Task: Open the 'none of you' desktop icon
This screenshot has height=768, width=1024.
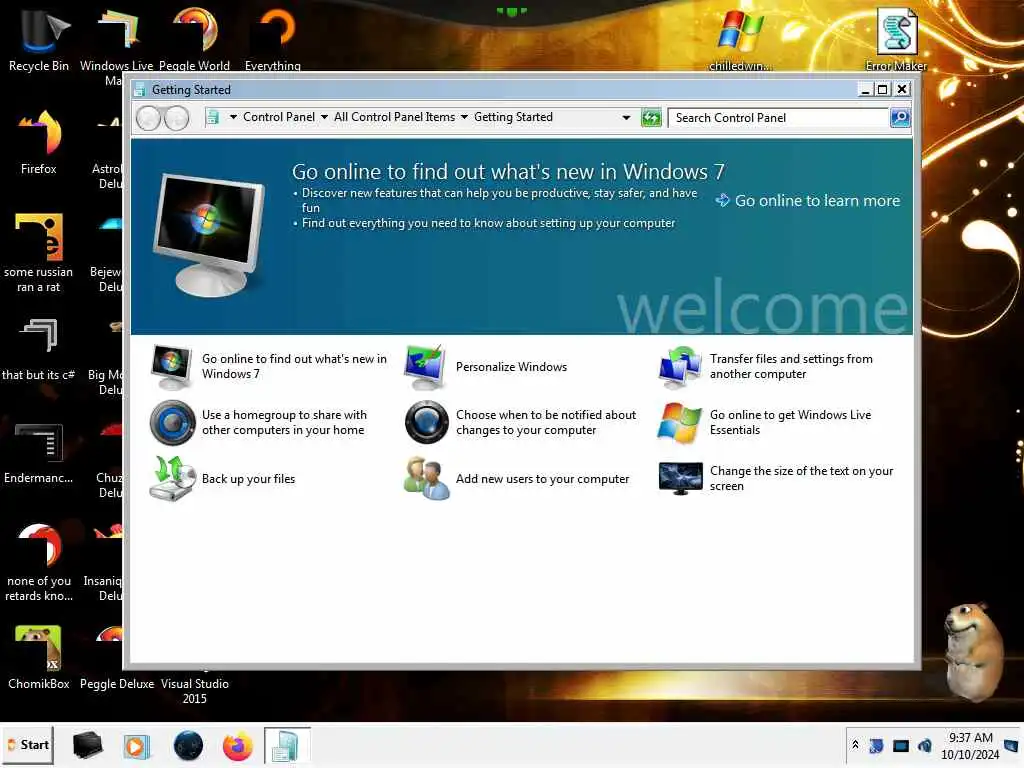Action: (39, 562)
